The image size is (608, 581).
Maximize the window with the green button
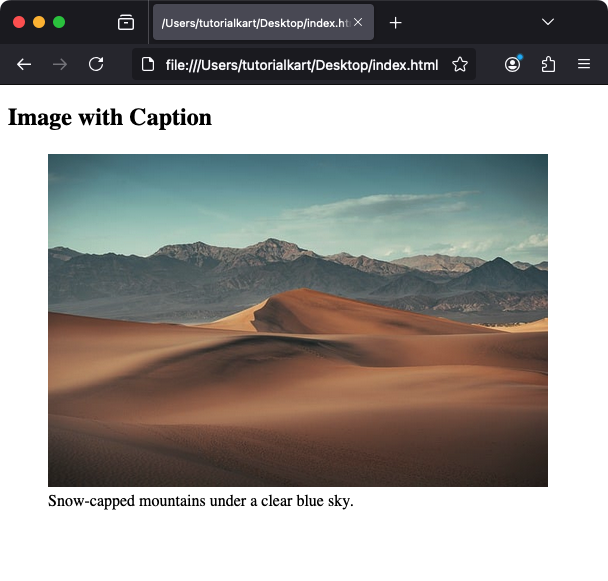pyautogui.click(x=59, y=22)
